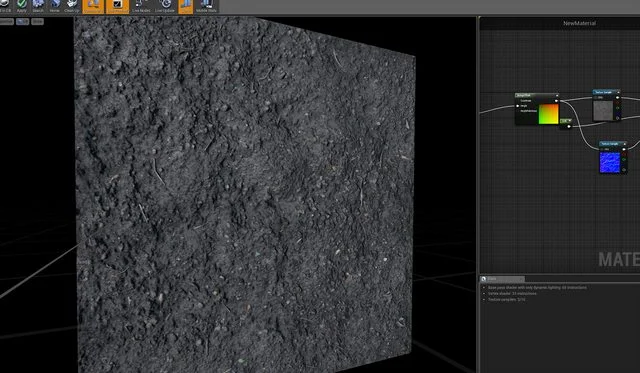The width and height of the screenshot is (640, 373).
Task: Click the Find in CB toolbar icon
Action: pos(5,6)
